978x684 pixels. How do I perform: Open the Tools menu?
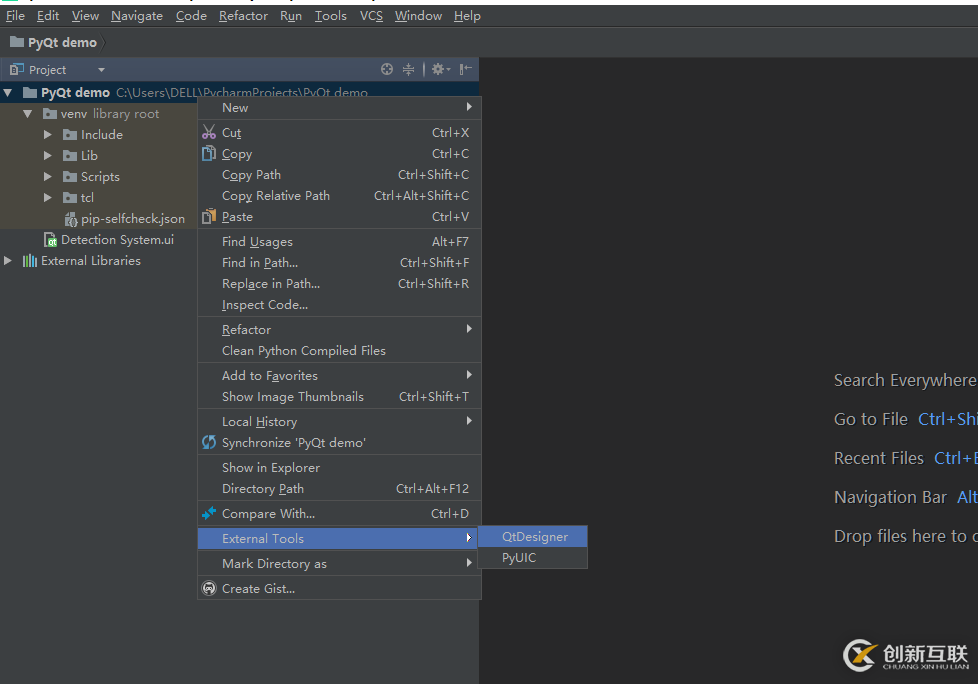[330, 16]
